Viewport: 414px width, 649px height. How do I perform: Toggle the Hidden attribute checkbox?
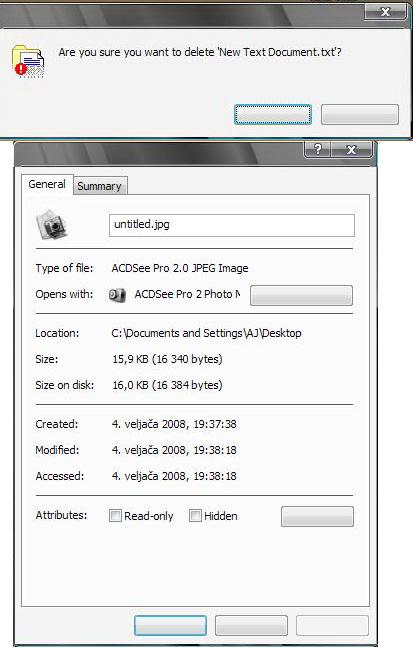(195, 516)
